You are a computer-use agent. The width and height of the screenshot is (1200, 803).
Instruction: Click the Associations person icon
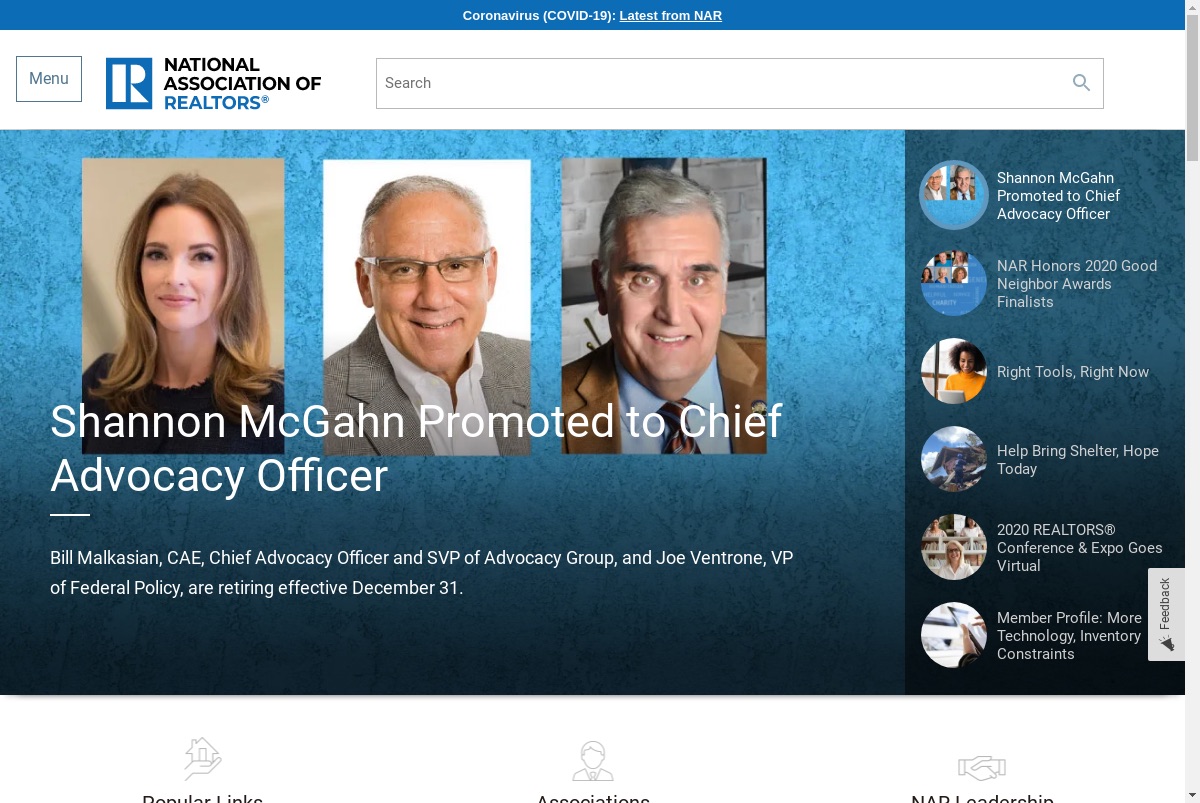coord(593,761)
